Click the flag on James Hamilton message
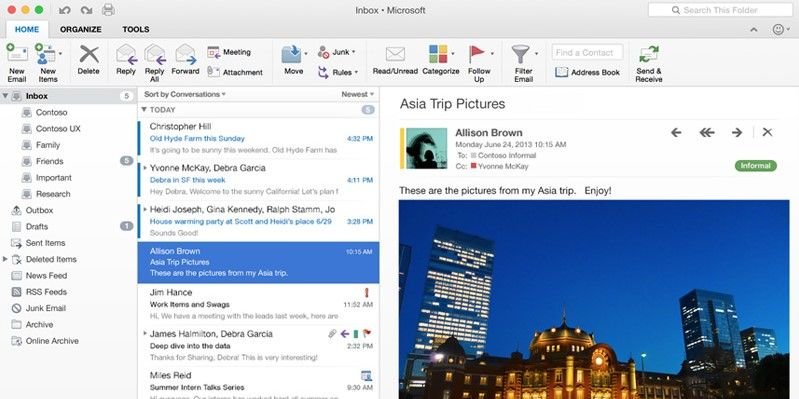 [x=367, y=334]
